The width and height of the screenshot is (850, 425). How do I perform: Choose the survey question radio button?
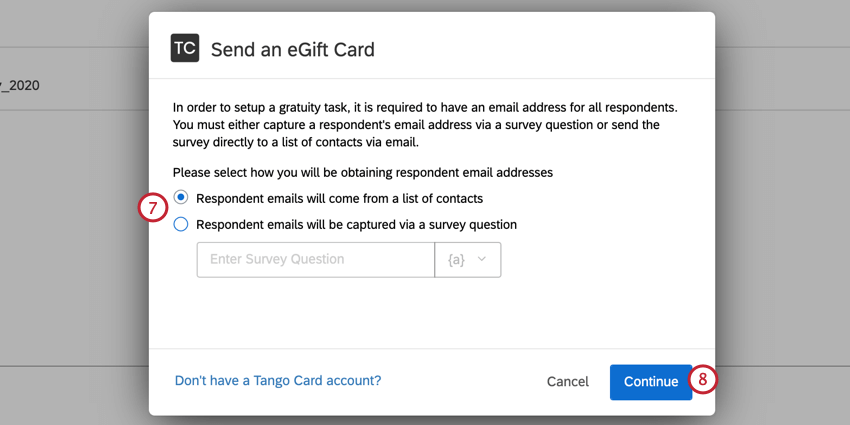coord(181,224)
